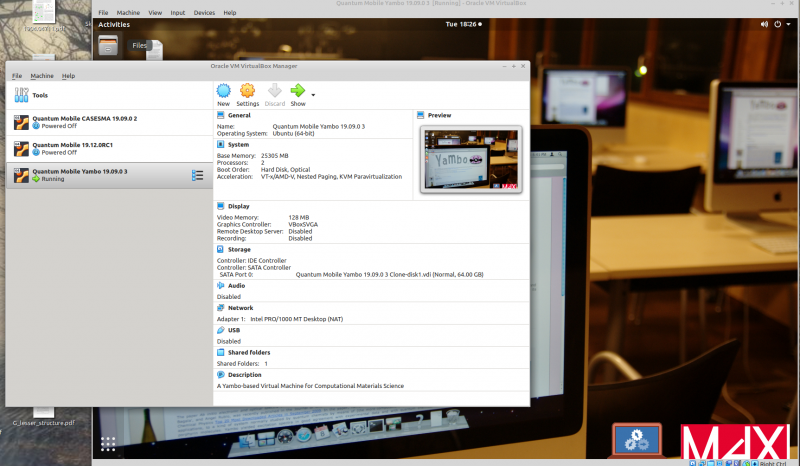
Task: Click the Audio section speaker icon
Action: point(220,286)
